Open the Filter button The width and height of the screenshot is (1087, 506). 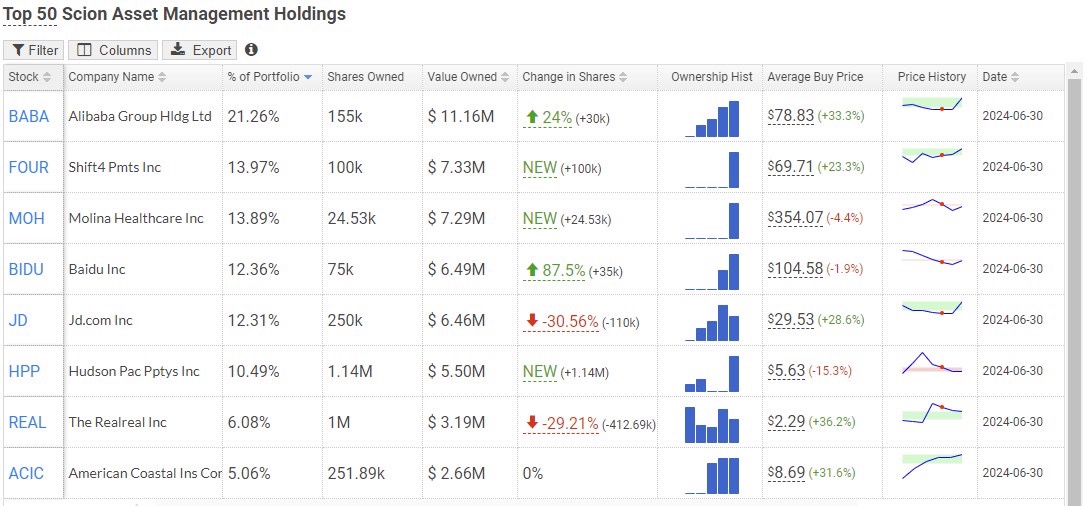[x=34, y=50]
